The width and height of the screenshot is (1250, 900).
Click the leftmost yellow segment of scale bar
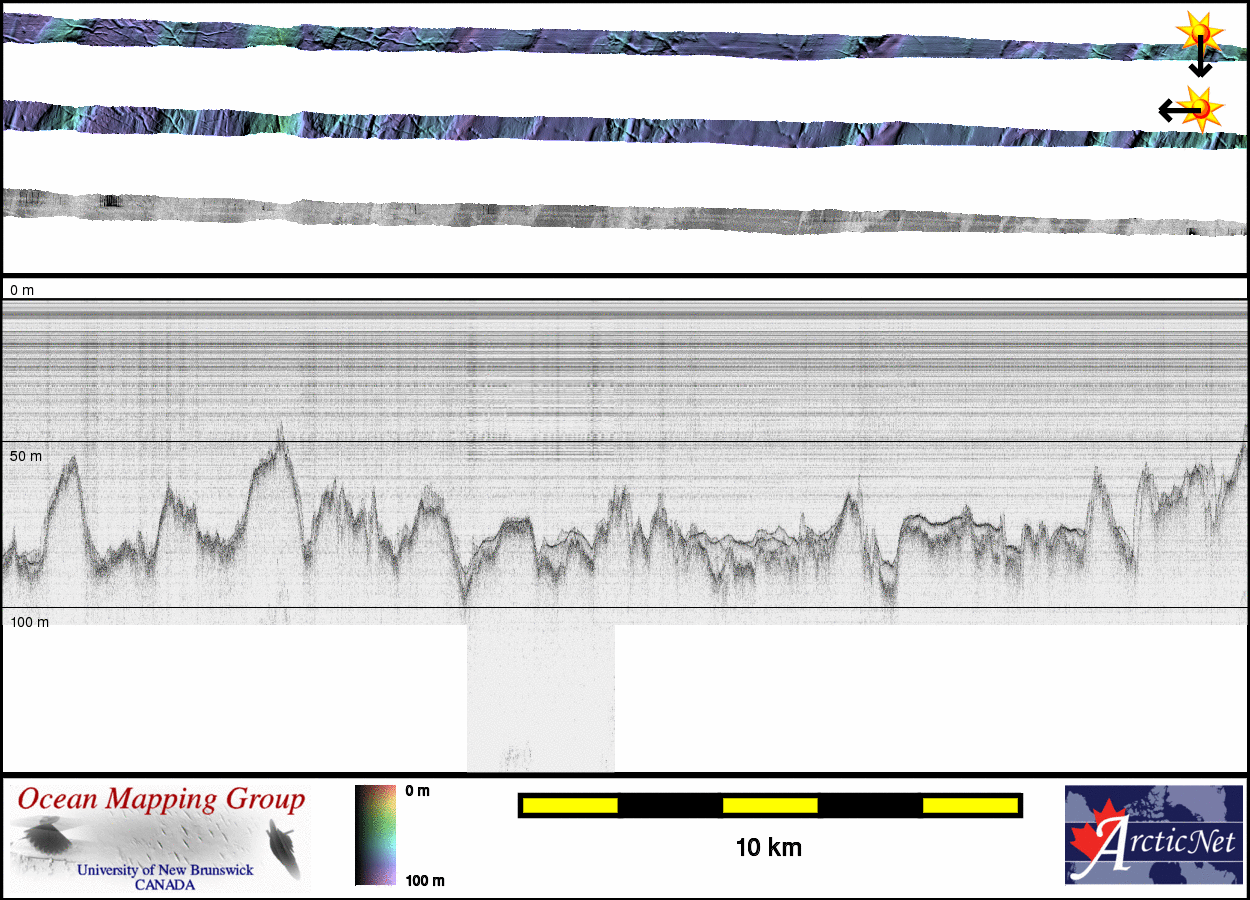tap(570, 805)
